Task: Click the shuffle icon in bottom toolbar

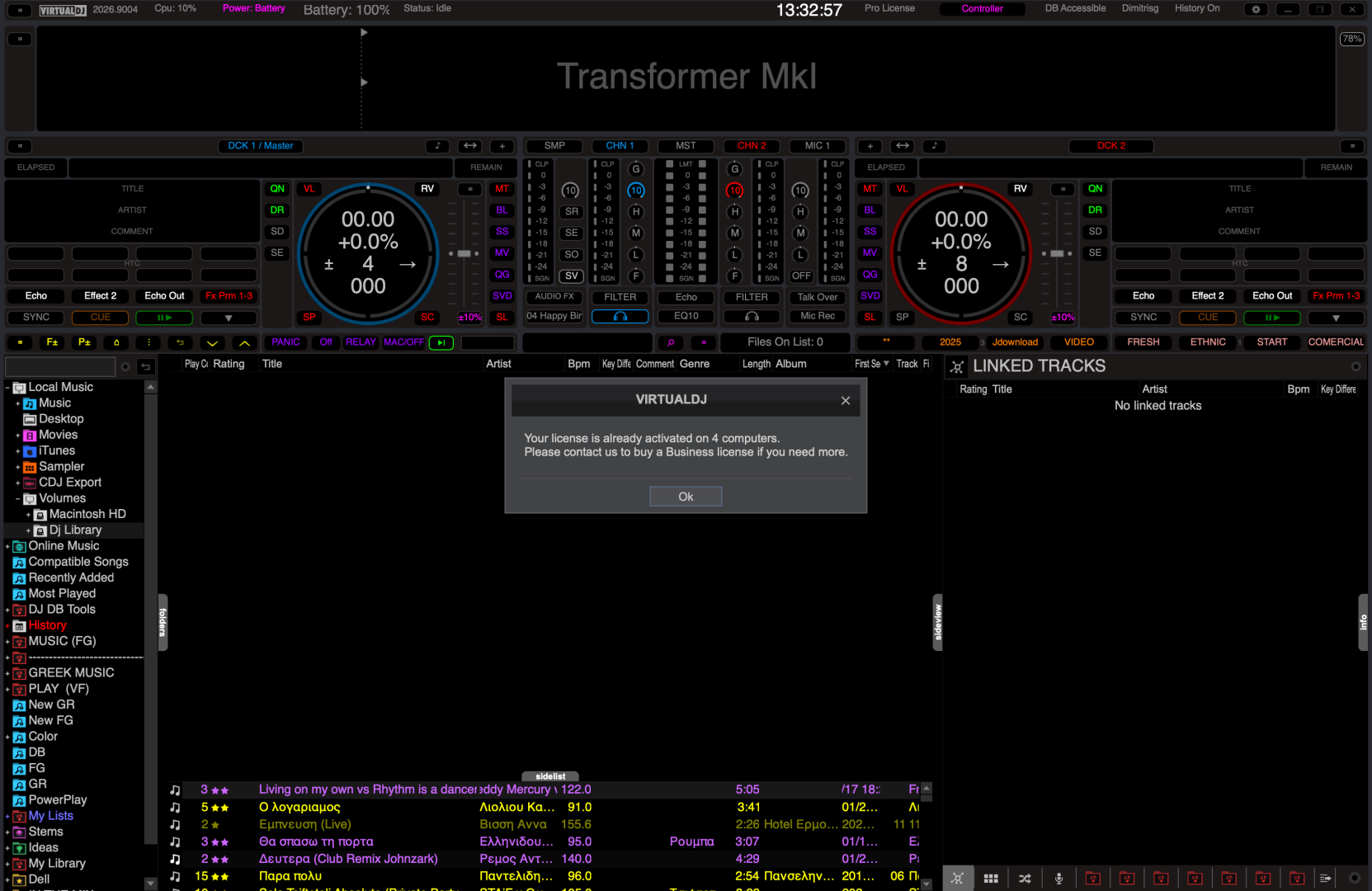Action: coord(1025,879)
